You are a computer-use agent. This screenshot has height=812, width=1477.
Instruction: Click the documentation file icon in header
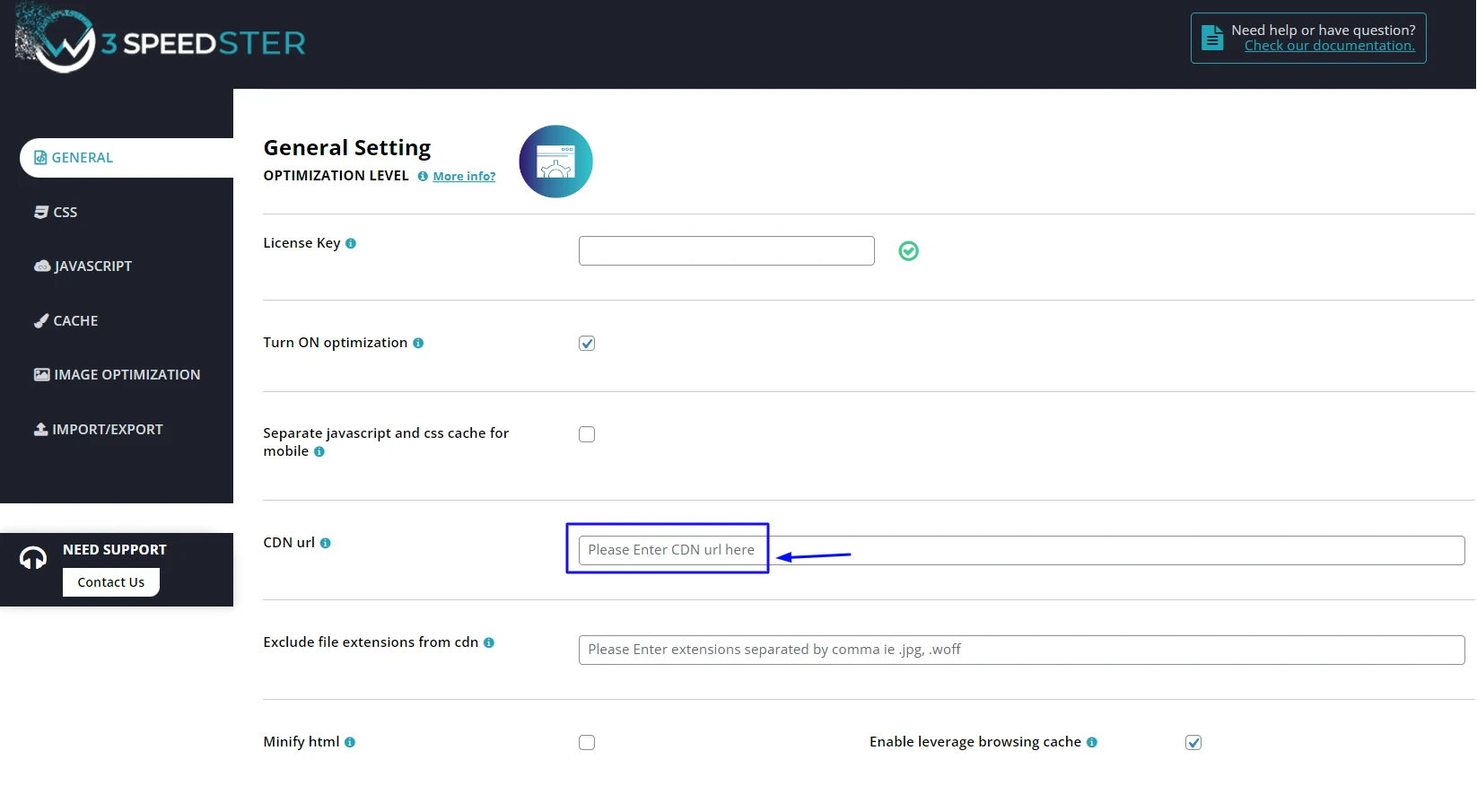pyautogui.click(x=1212, y=38)
